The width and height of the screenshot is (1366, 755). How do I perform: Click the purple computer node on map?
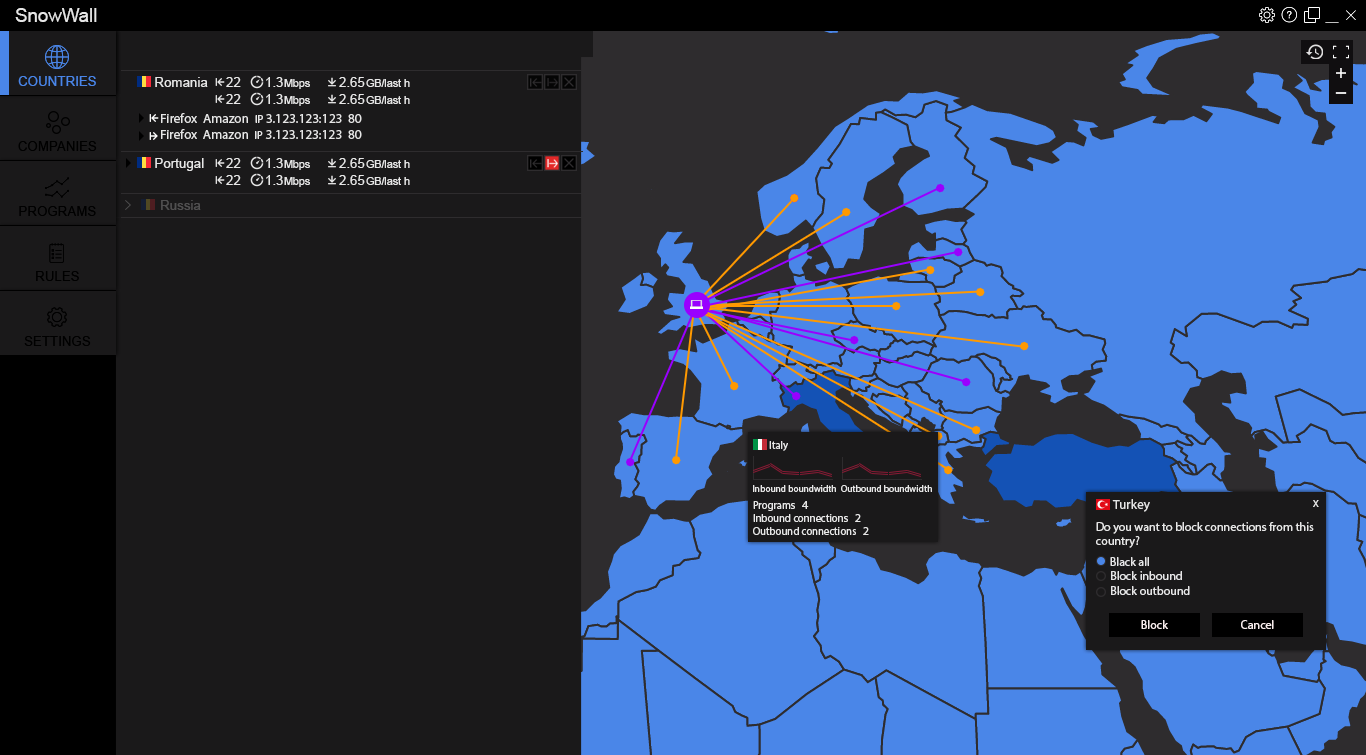tap(697, 304)
